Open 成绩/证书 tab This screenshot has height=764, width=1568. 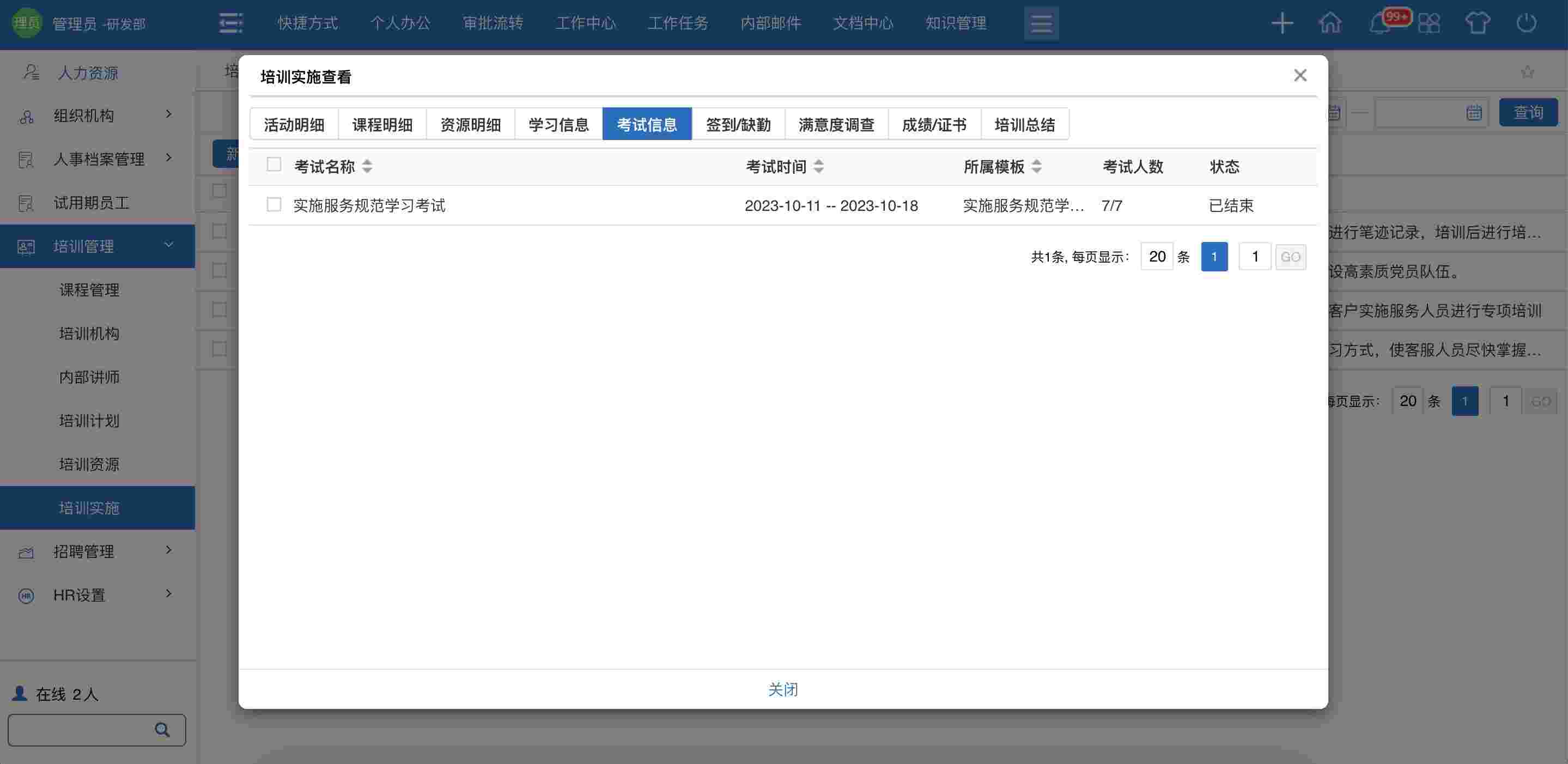(934, 124)
